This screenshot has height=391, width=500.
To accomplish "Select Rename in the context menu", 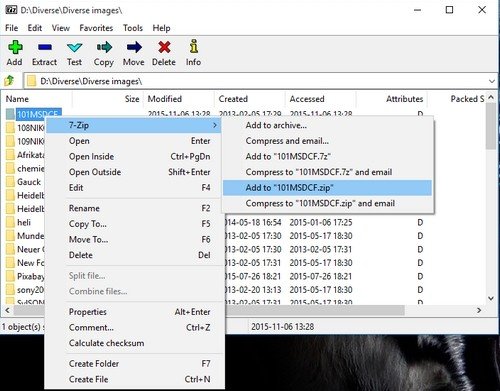I will 133,208.
